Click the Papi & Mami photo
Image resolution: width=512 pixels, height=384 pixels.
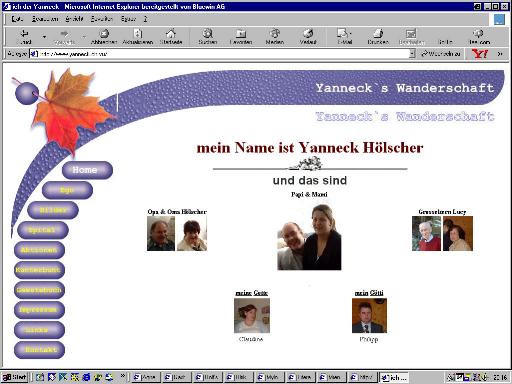[x=309, y=237]
